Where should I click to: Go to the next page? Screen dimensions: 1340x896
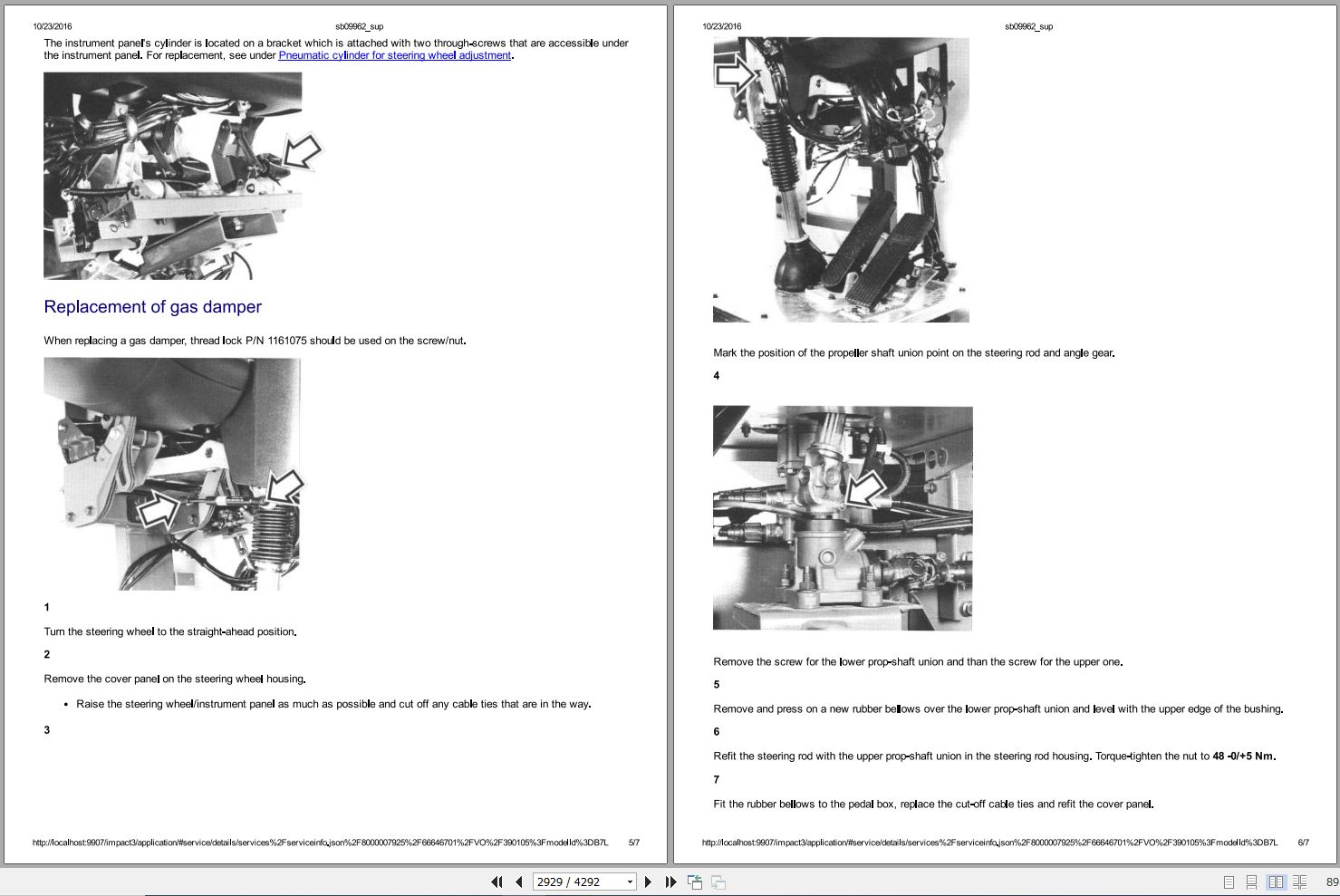click(x=648, y=882)
